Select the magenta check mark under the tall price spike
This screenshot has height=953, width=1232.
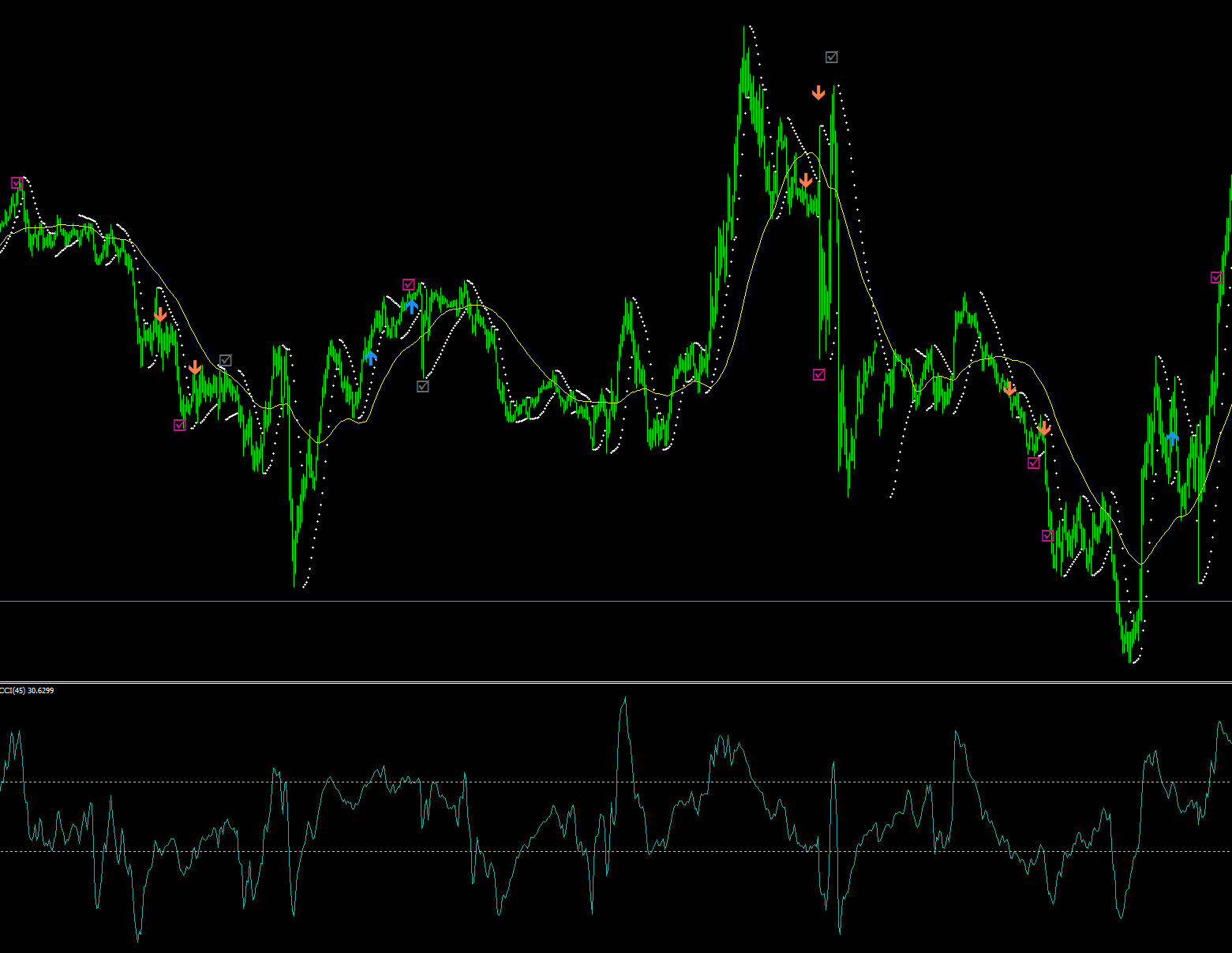pos(819,374)
